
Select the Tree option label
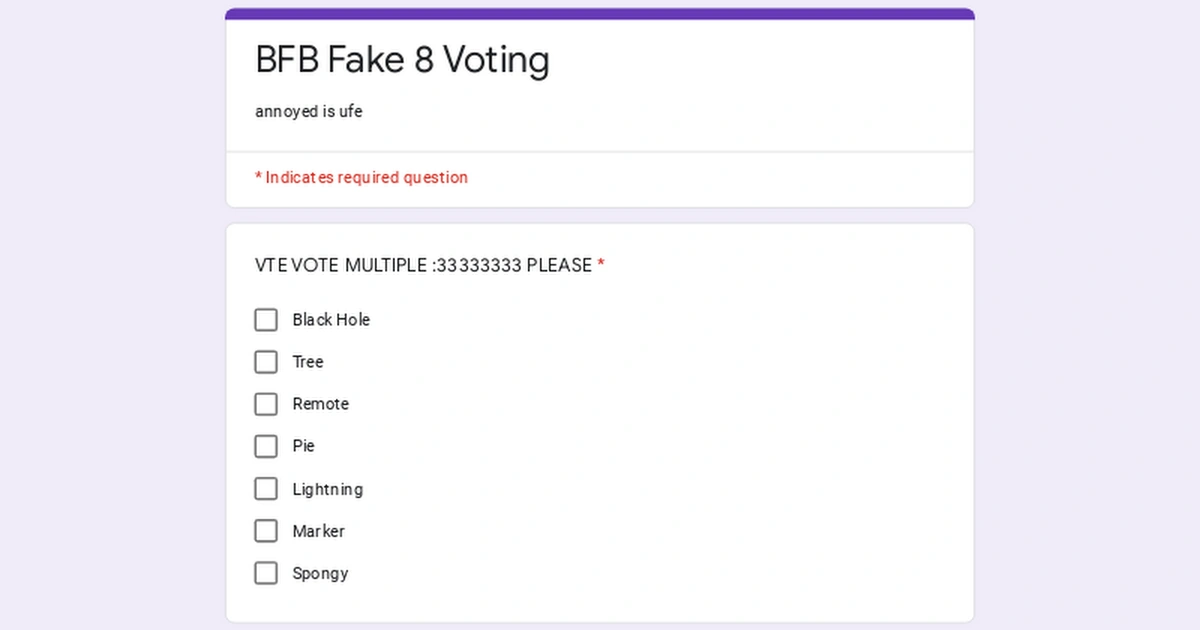[307, 362]
